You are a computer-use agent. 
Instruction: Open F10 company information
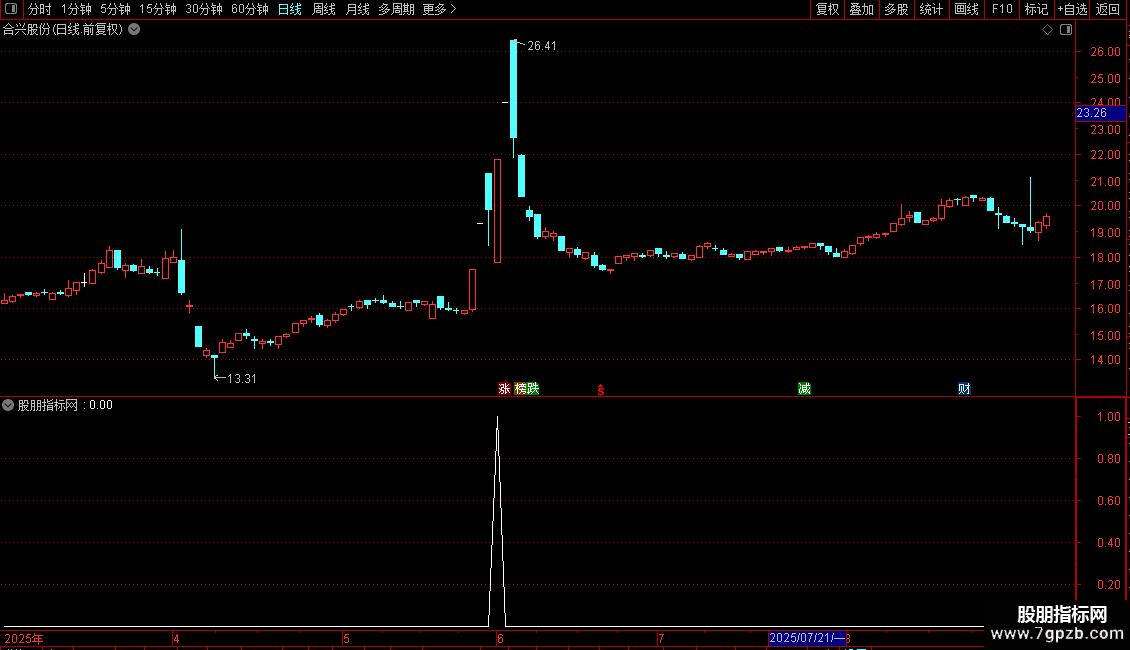(1002, 9)
